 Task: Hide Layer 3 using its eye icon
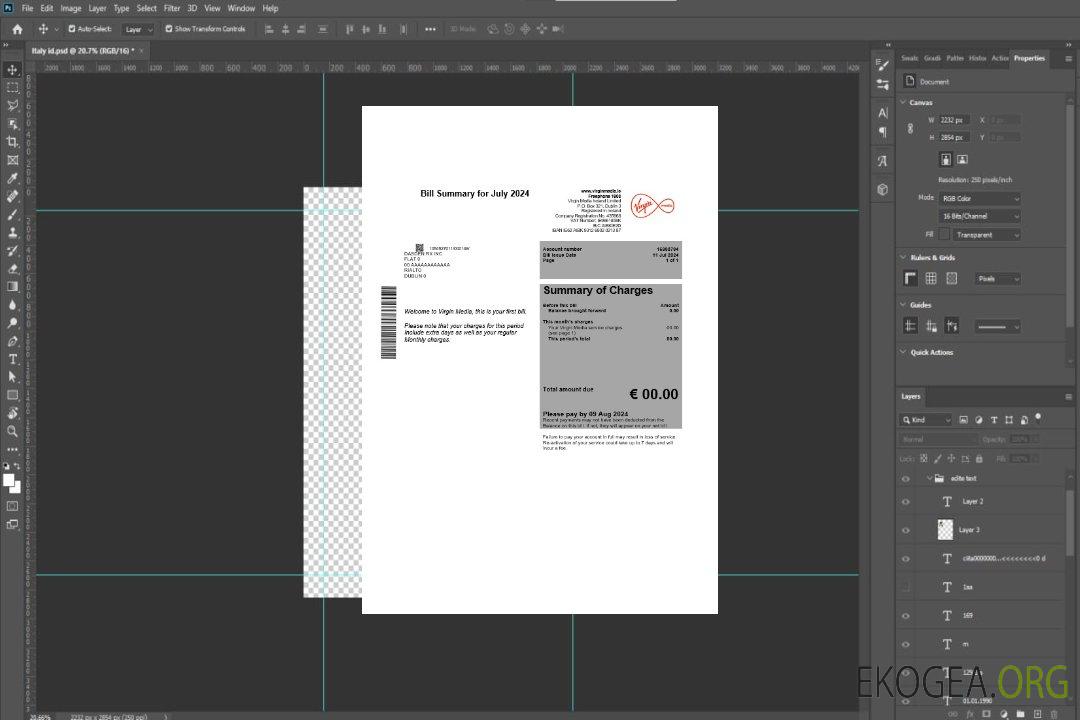click(x=906, y=531)
